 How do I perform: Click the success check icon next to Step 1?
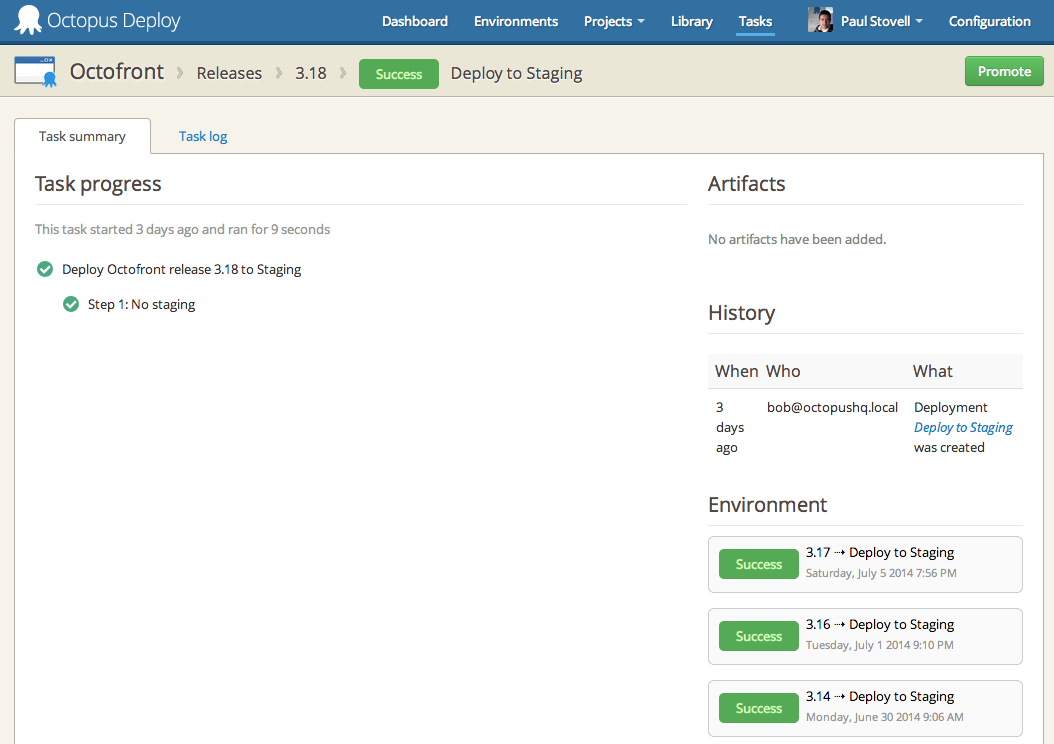[70, 303]
